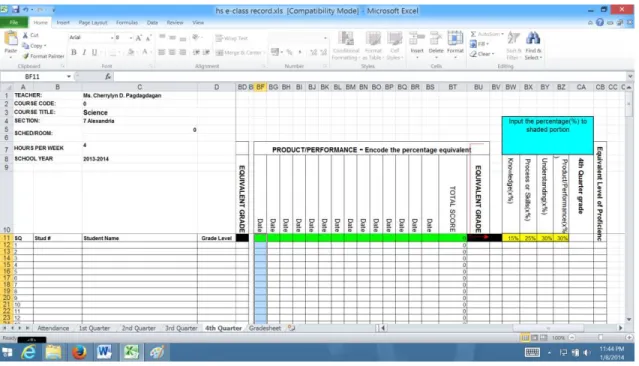Toggle Underline formatting
Screen dimensions: 639x366
94,52
